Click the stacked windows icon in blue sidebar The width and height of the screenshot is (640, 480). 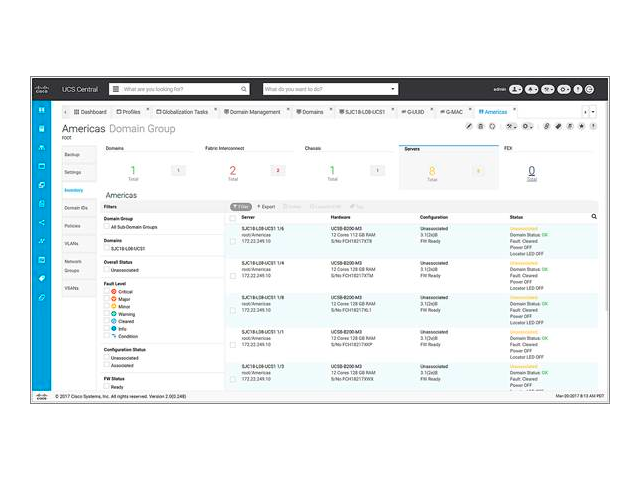tap(42, 185)
